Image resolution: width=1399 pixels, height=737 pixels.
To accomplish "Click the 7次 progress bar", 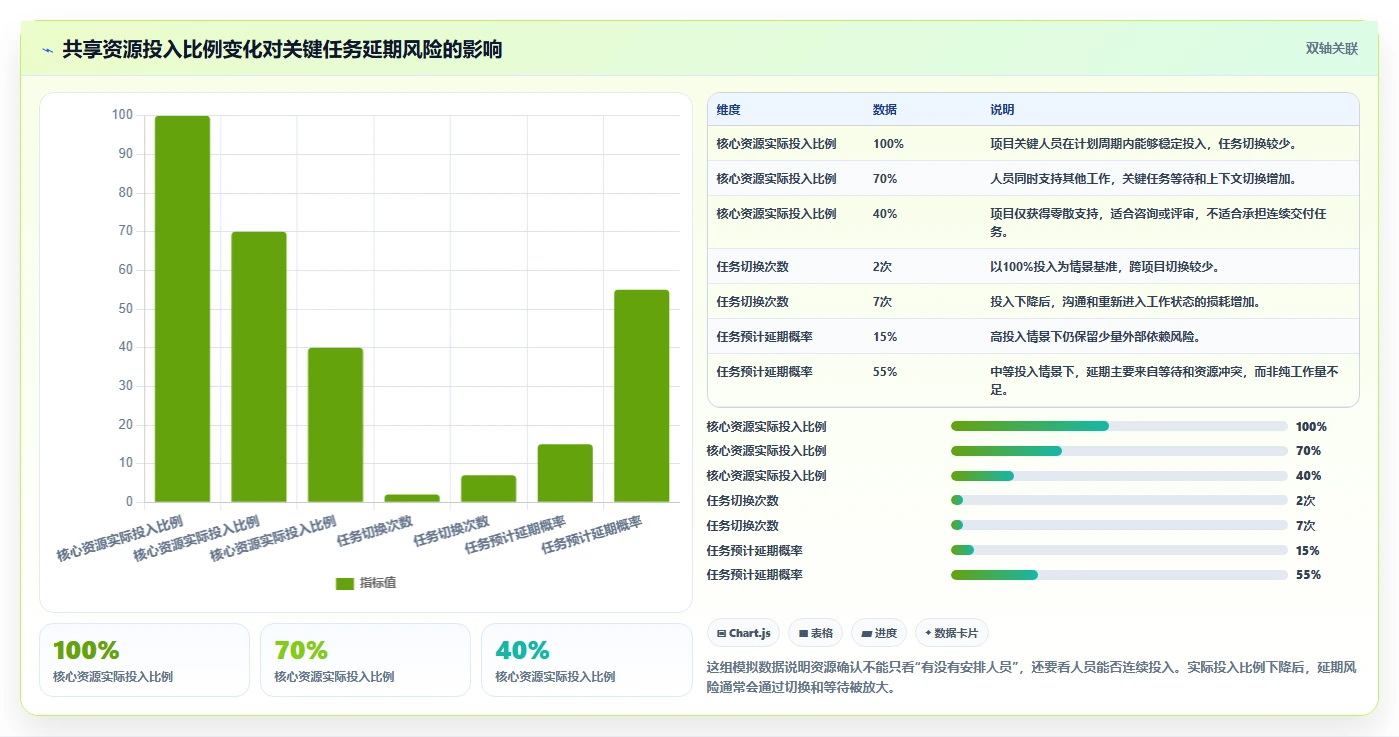I will point(1119,525).
